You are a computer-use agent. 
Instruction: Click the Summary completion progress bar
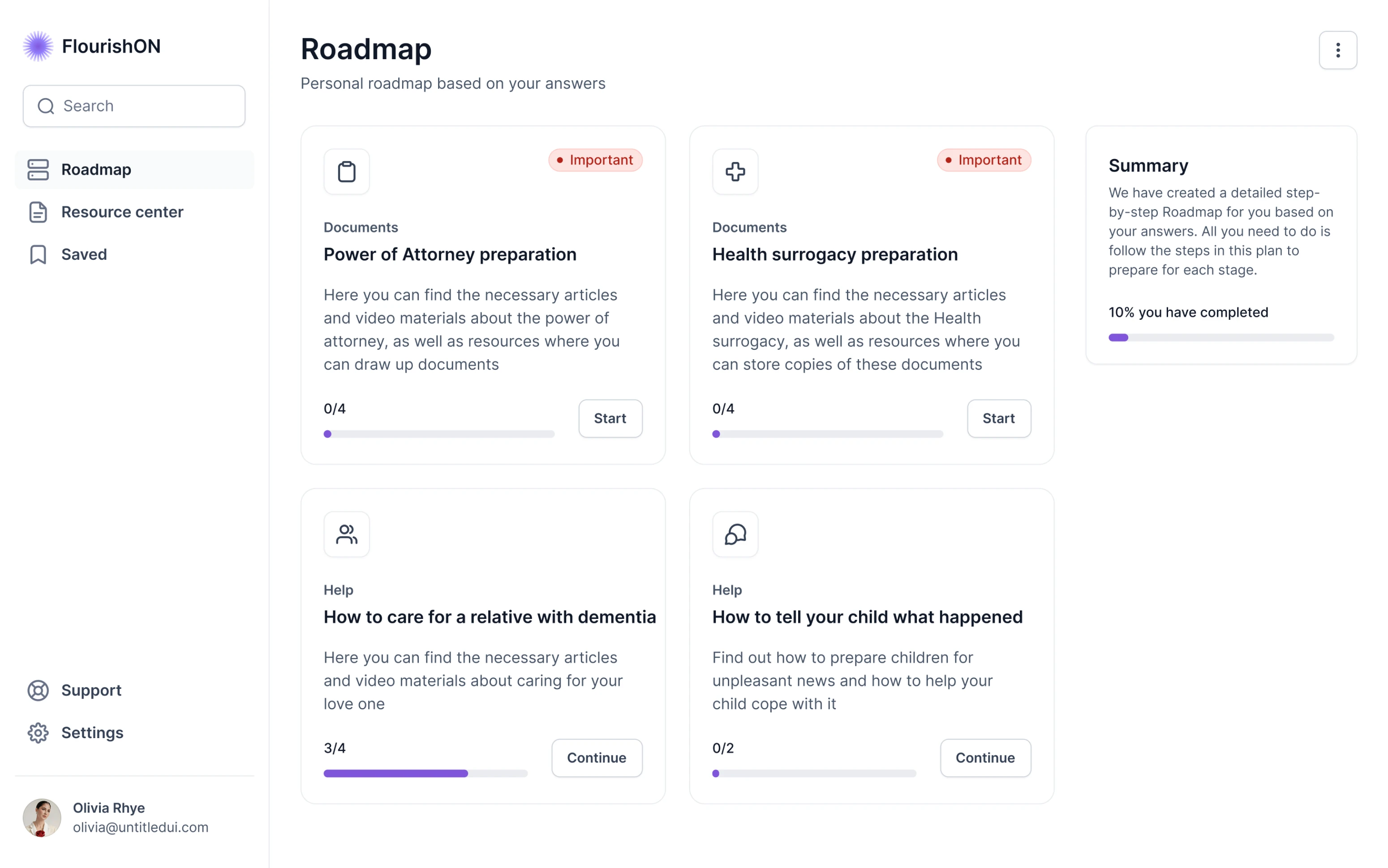point(1220,338)
